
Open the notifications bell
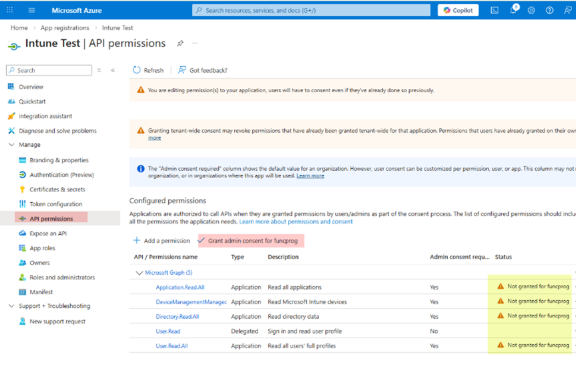coord(513,10)
